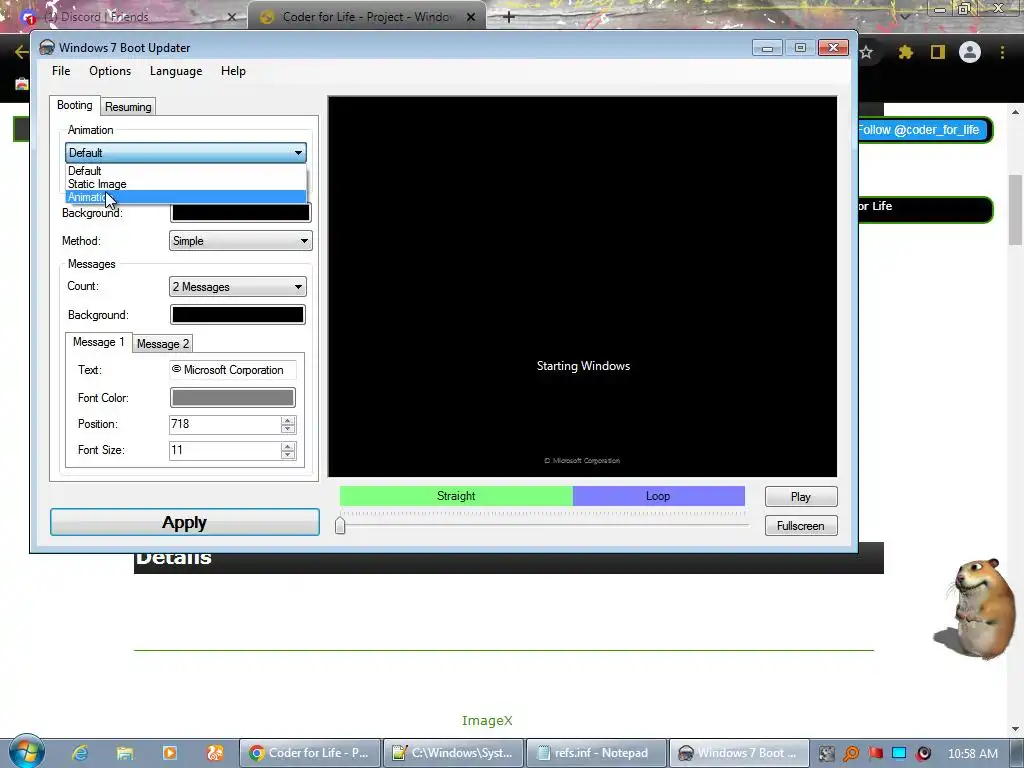Viewport: 1024px width, 768px height.
Task: Click the bookmark icon under Chrome's back arrow
Action: click(22, 84)
